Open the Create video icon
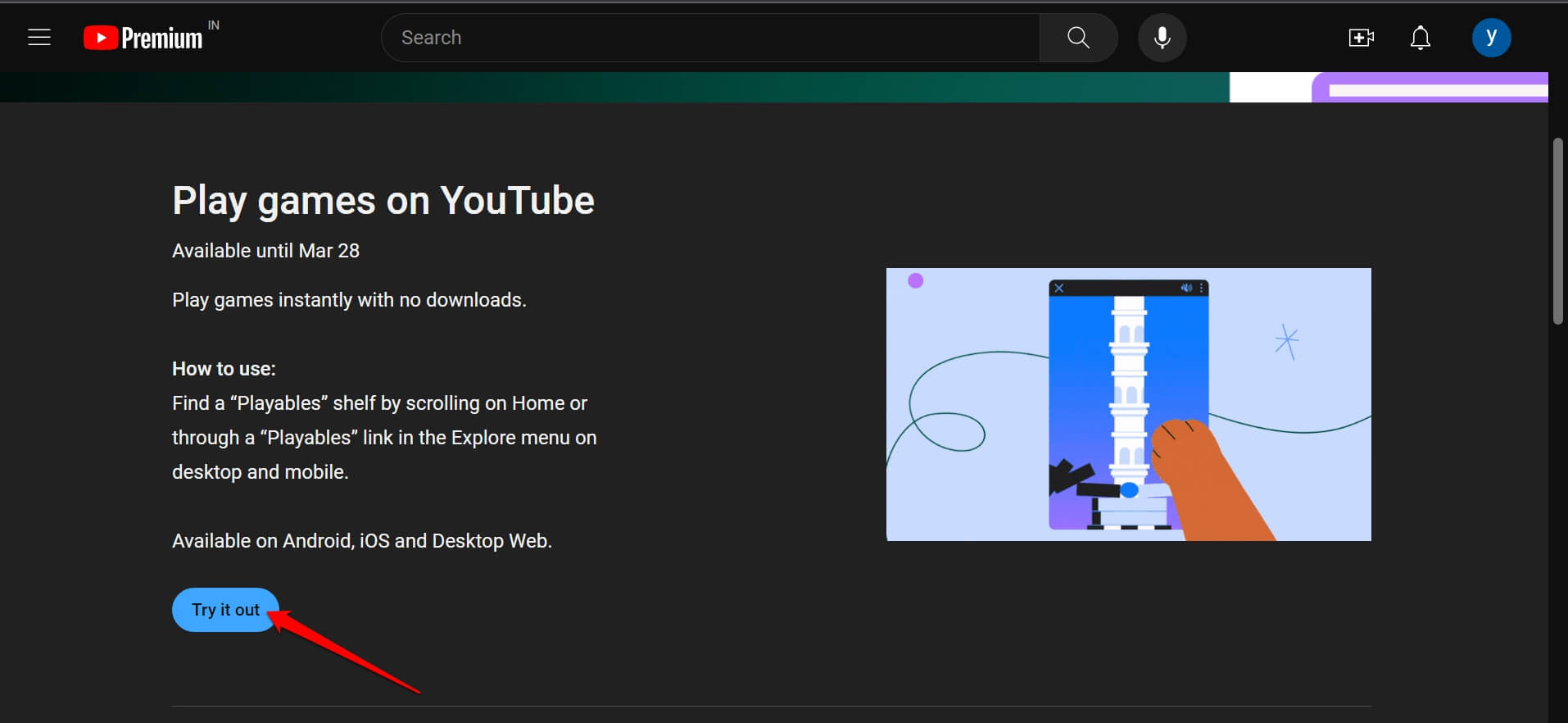 (1361, 38)
